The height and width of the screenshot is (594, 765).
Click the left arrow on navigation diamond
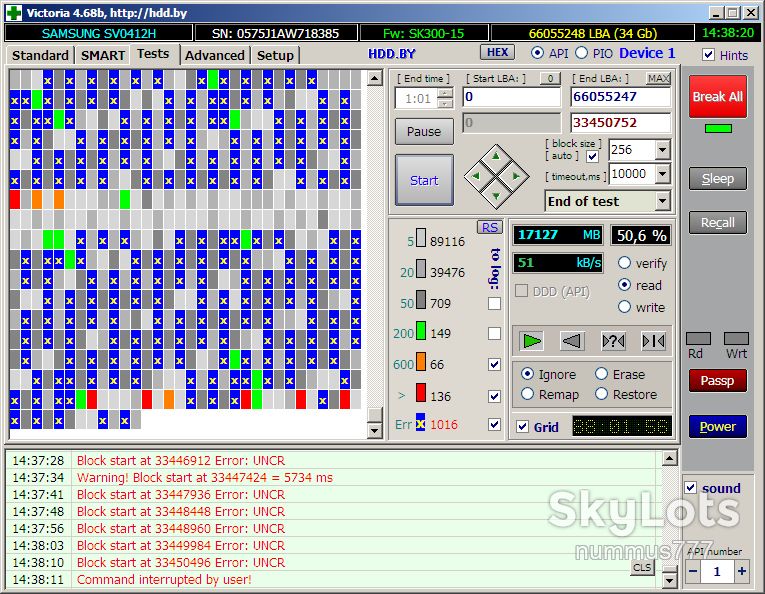476,176
